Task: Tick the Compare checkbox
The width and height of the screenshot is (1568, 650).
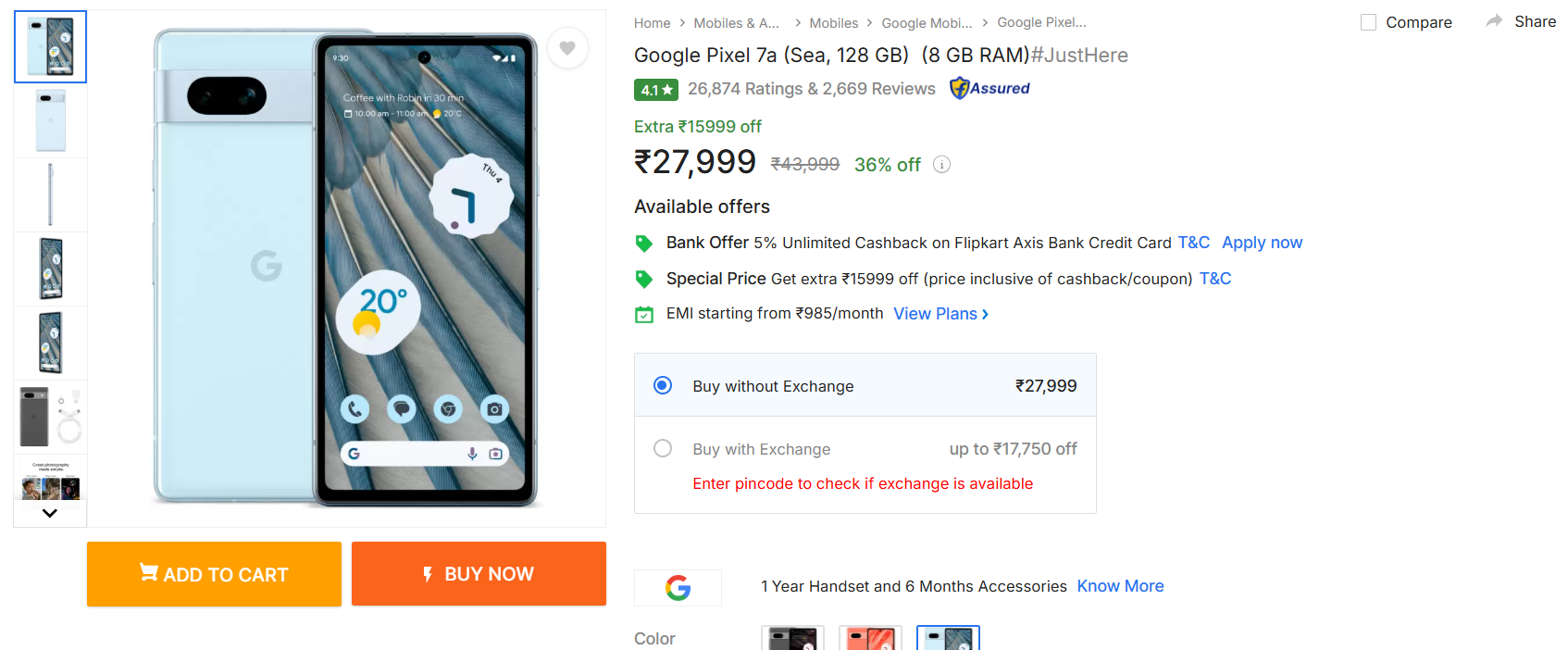Action: [1368, 22]
